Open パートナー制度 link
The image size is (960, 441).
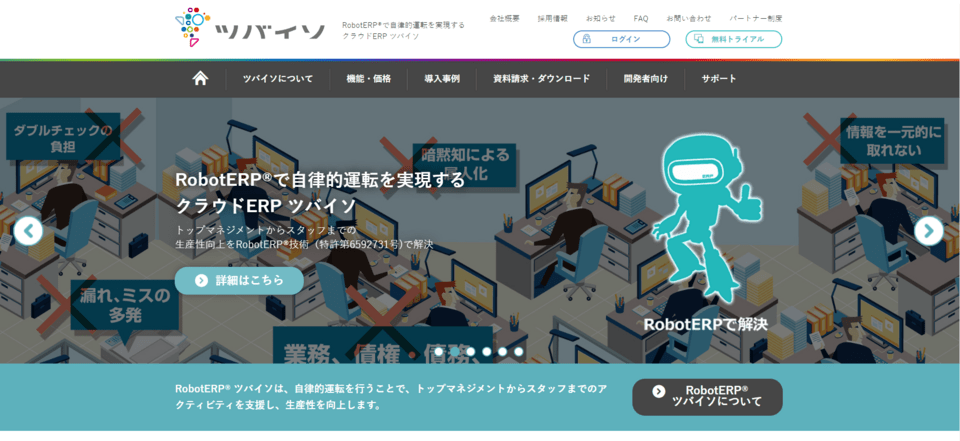coord(756,18)
